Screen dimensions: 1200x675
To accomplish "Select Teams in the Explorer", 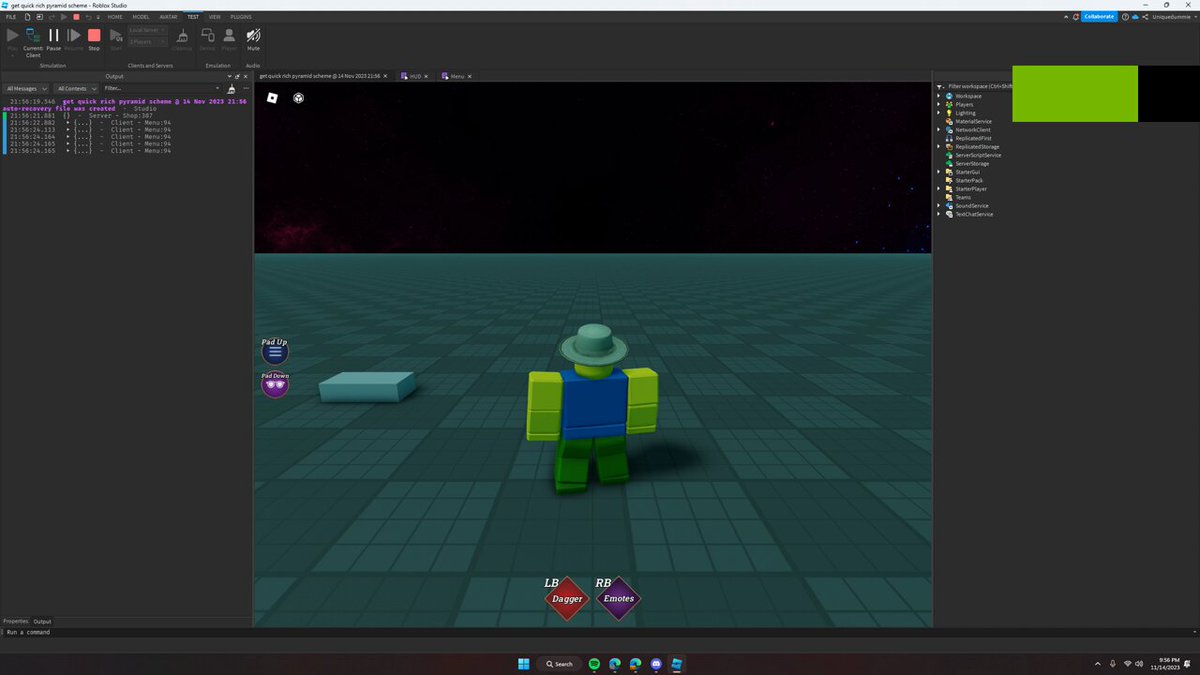I will [x=962, y=197].
